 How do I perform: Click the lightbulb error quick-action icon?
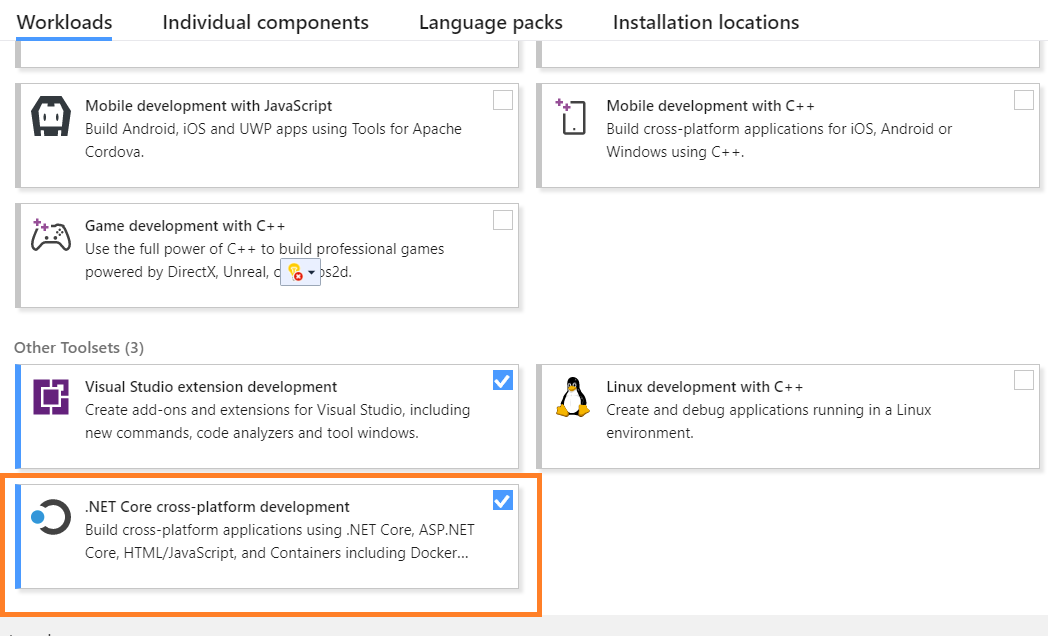(295, 272)
